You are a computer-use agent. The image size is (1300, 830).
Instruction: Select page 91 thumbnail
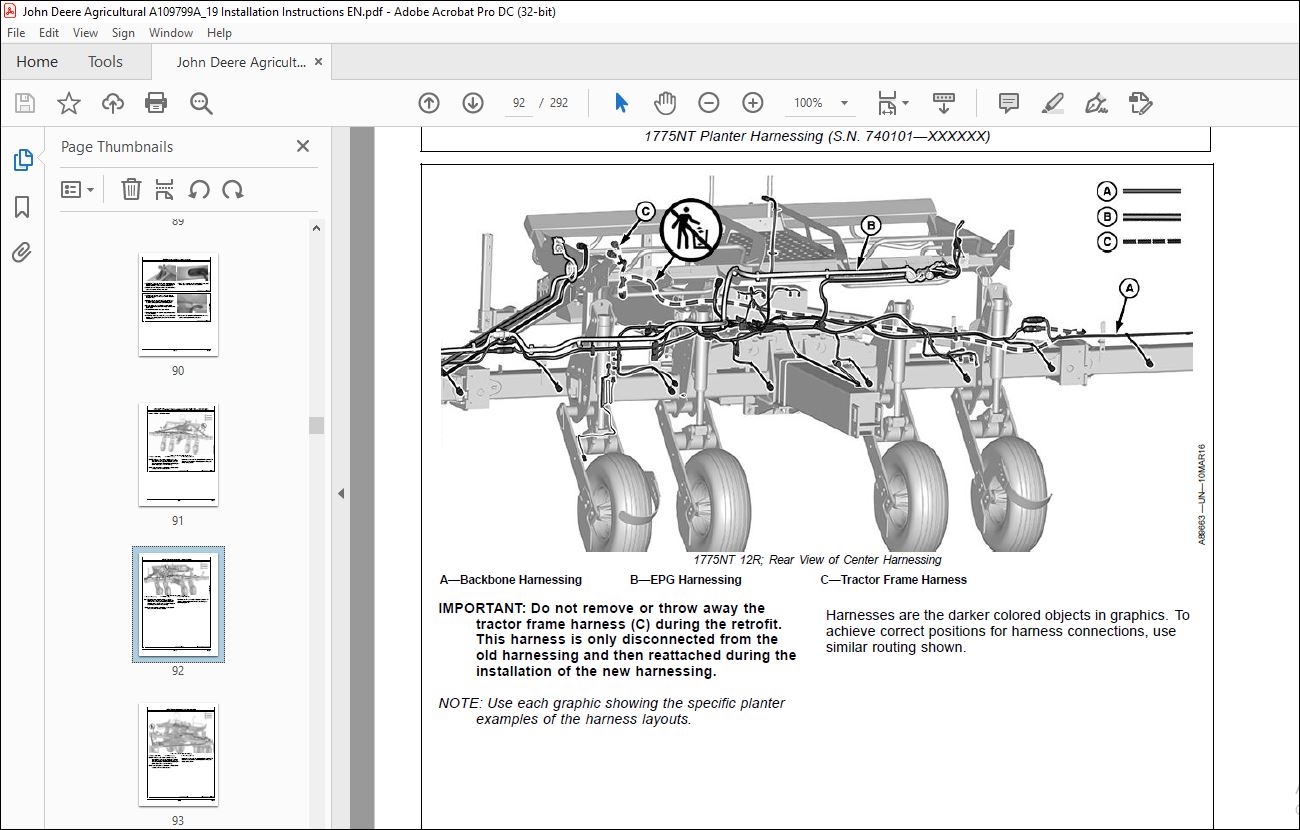point(178,454)
